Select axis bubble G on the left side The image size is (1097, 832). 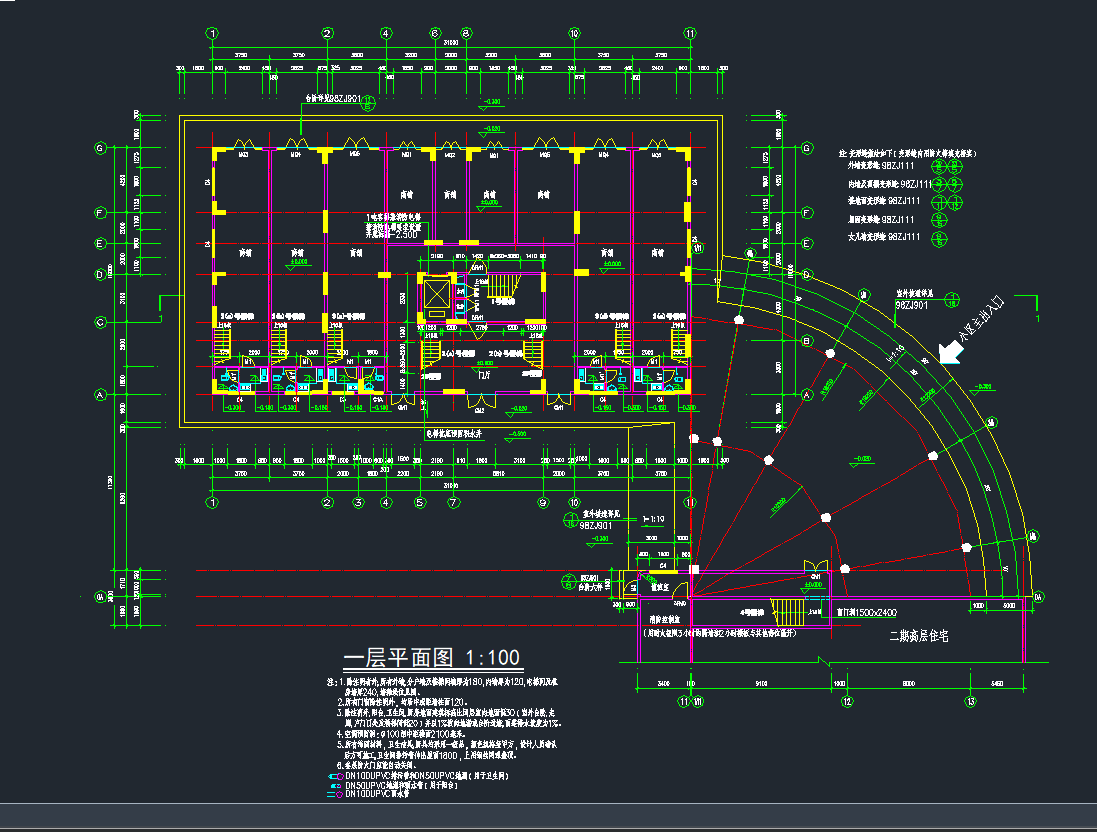100,148
